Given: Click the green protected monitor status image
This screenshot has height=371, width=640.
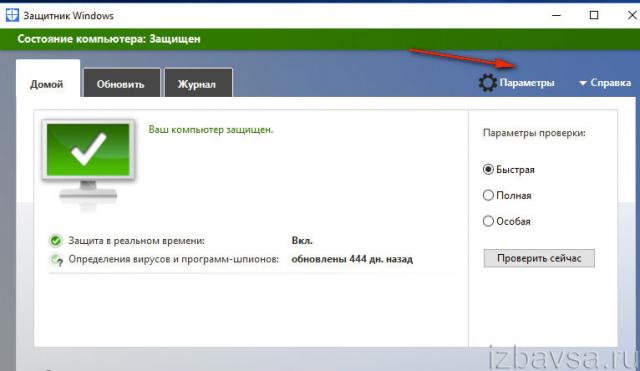Looking at the screenshot, I should tap(89, 165).
